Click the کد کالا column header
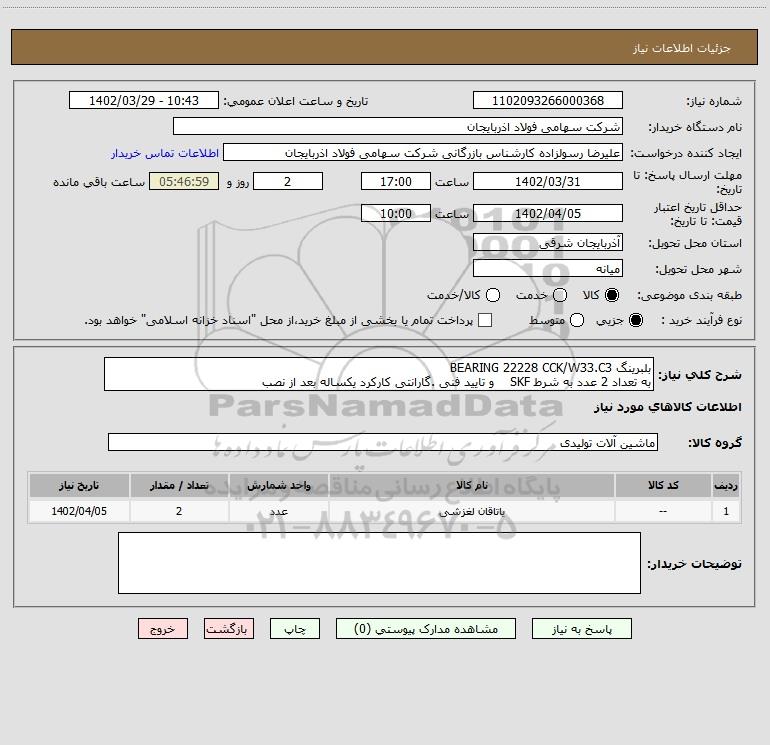Image resolution: width=770 pixels, height=745 pixels. tap(663, 485)
